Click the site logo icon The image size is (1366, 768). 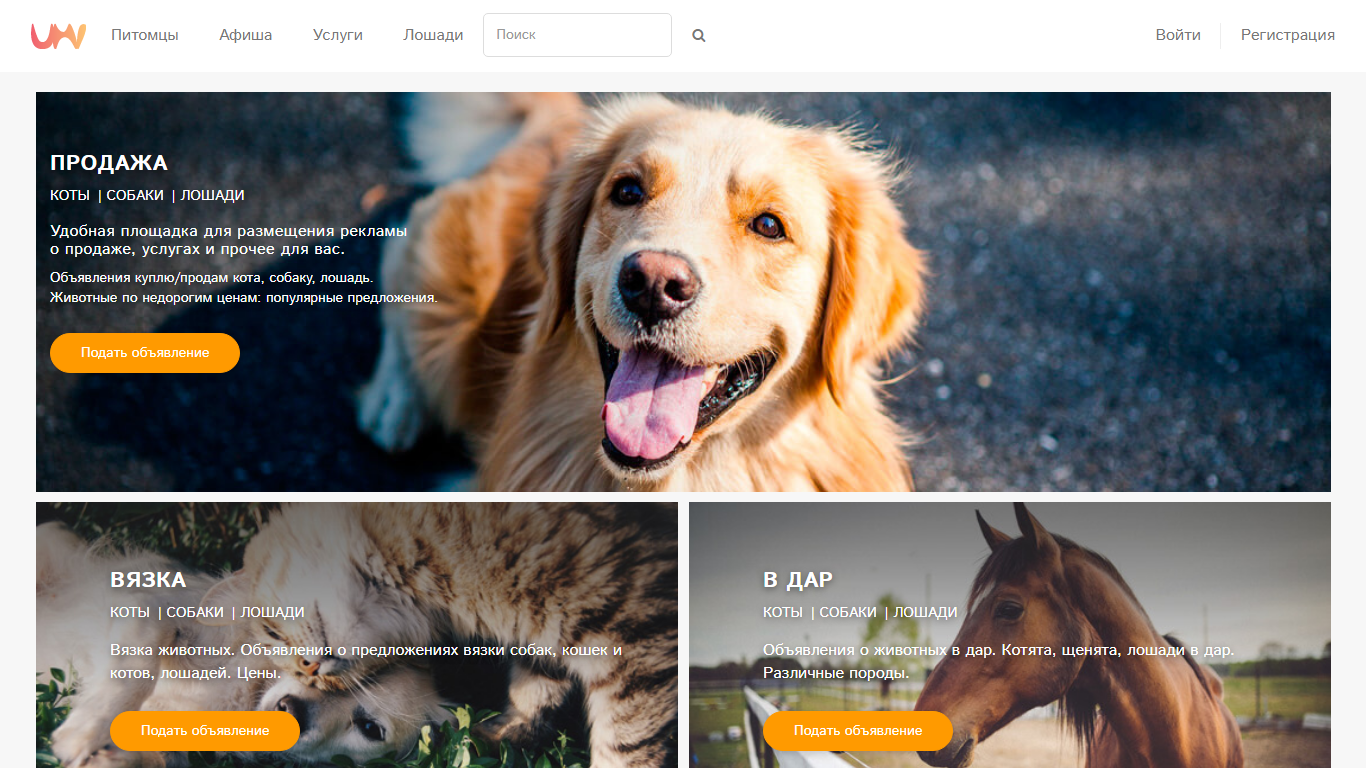58,36
